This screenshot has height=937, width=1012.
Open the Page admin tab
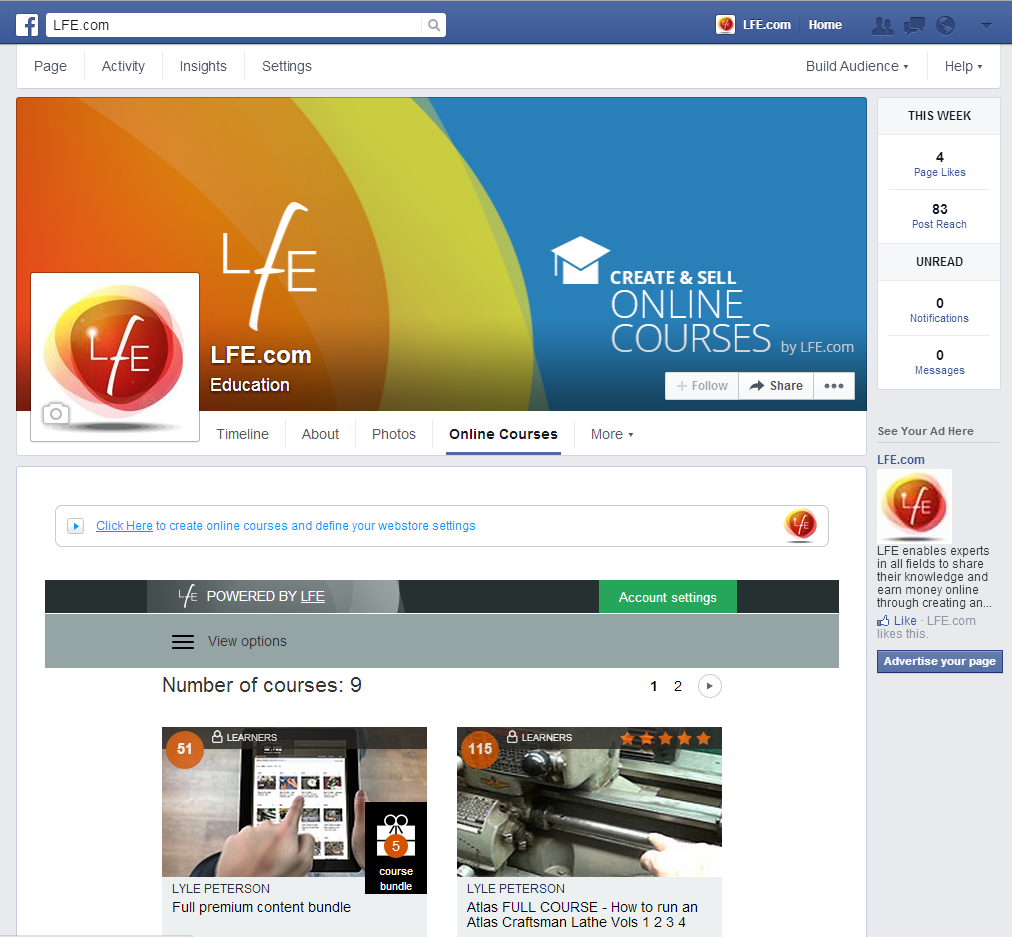tap(50, 66)
